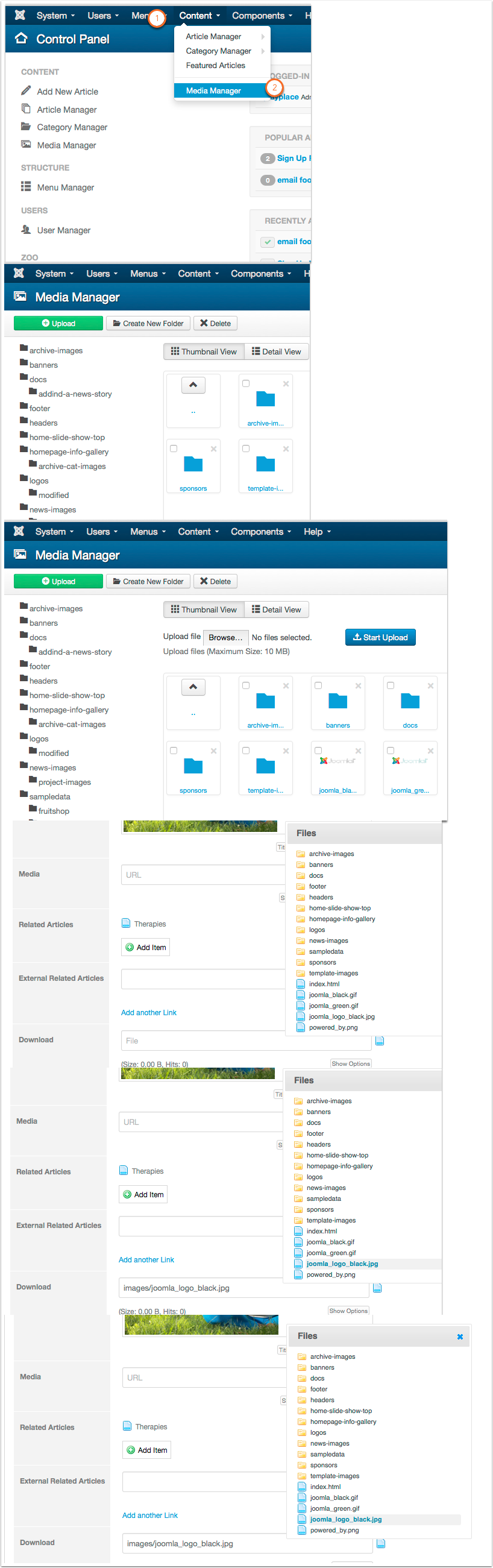Viewport: 493px width, 1568px height.
Task: Click green check icon beside email foo
Action: click(x=267, y=242)
